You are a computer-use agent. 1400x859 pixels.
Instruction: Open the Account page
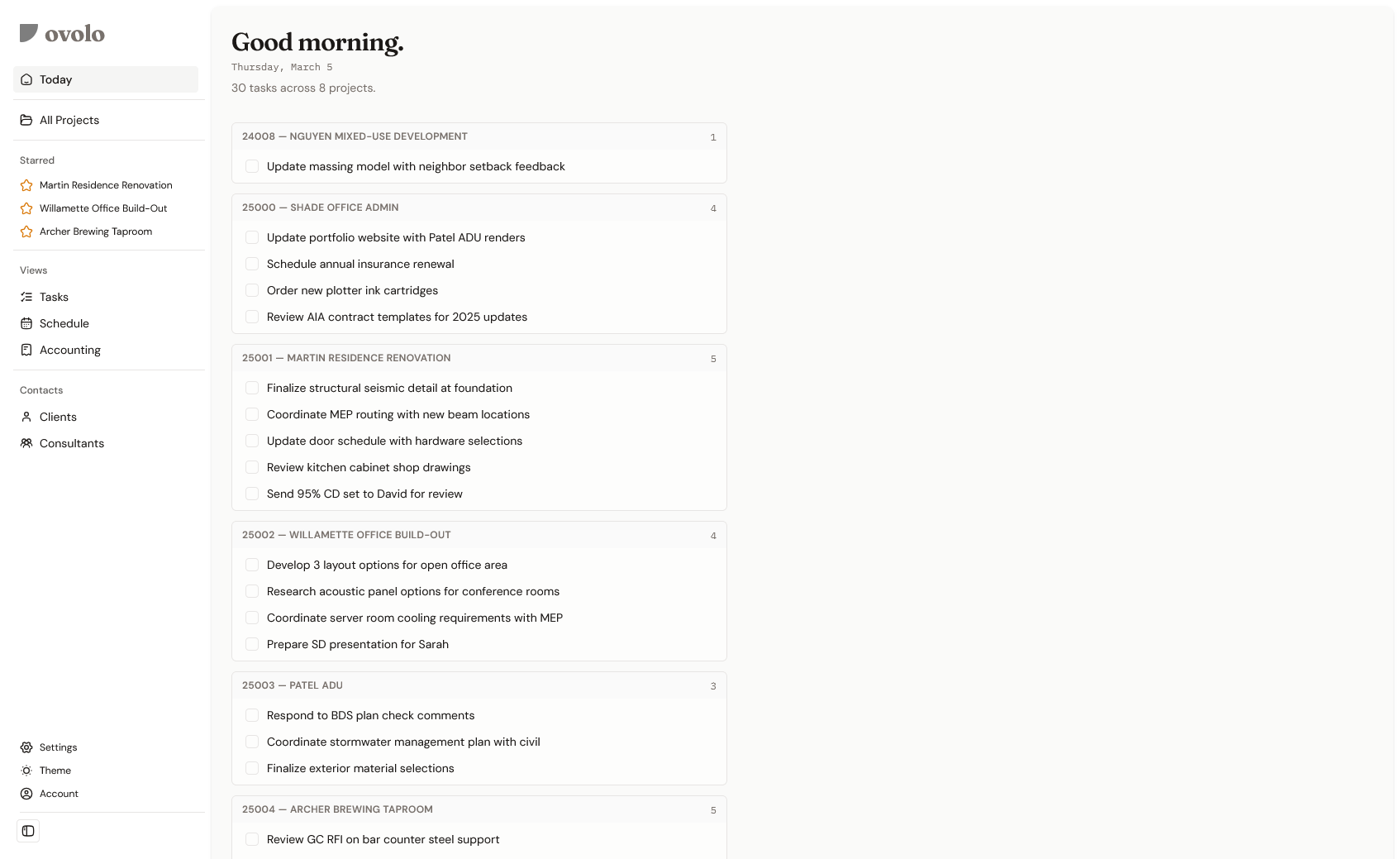click(x=59, y=794)
